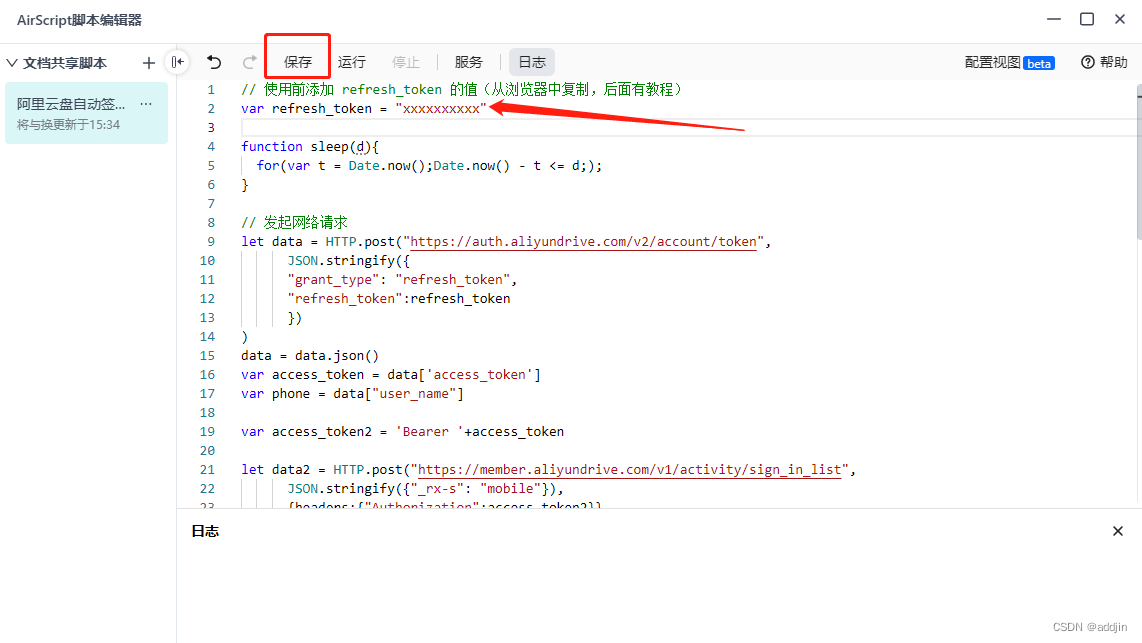Collapse the script sidebar panel
Viewport: 1142px width, 643px height.
(177, 62)
